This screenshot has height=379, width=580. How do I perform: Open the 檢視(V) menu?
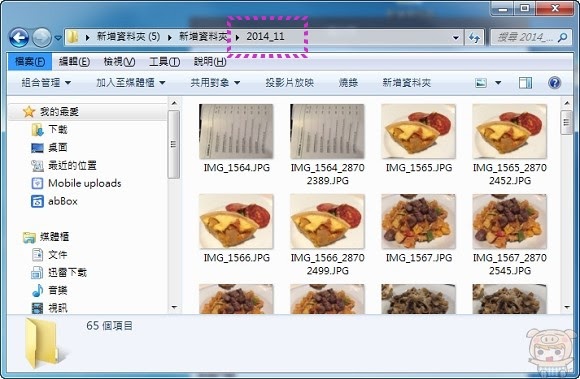tap(119, 62)
